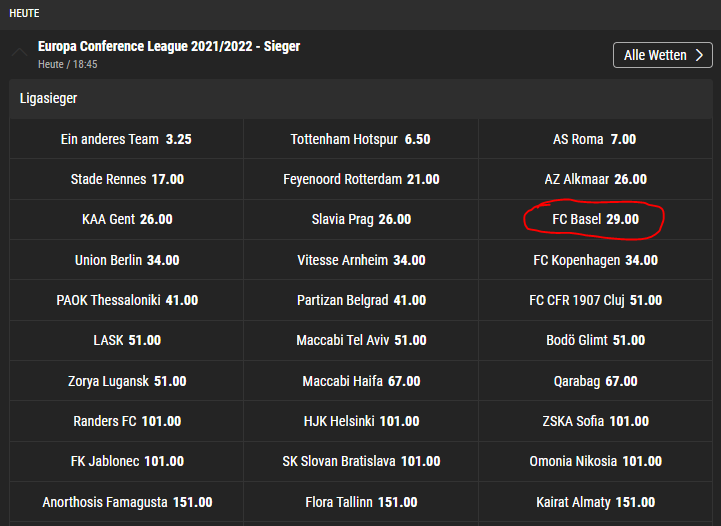
Task: Select Maccabi Tel Aviv 51.00 odds
Action: 361,340
